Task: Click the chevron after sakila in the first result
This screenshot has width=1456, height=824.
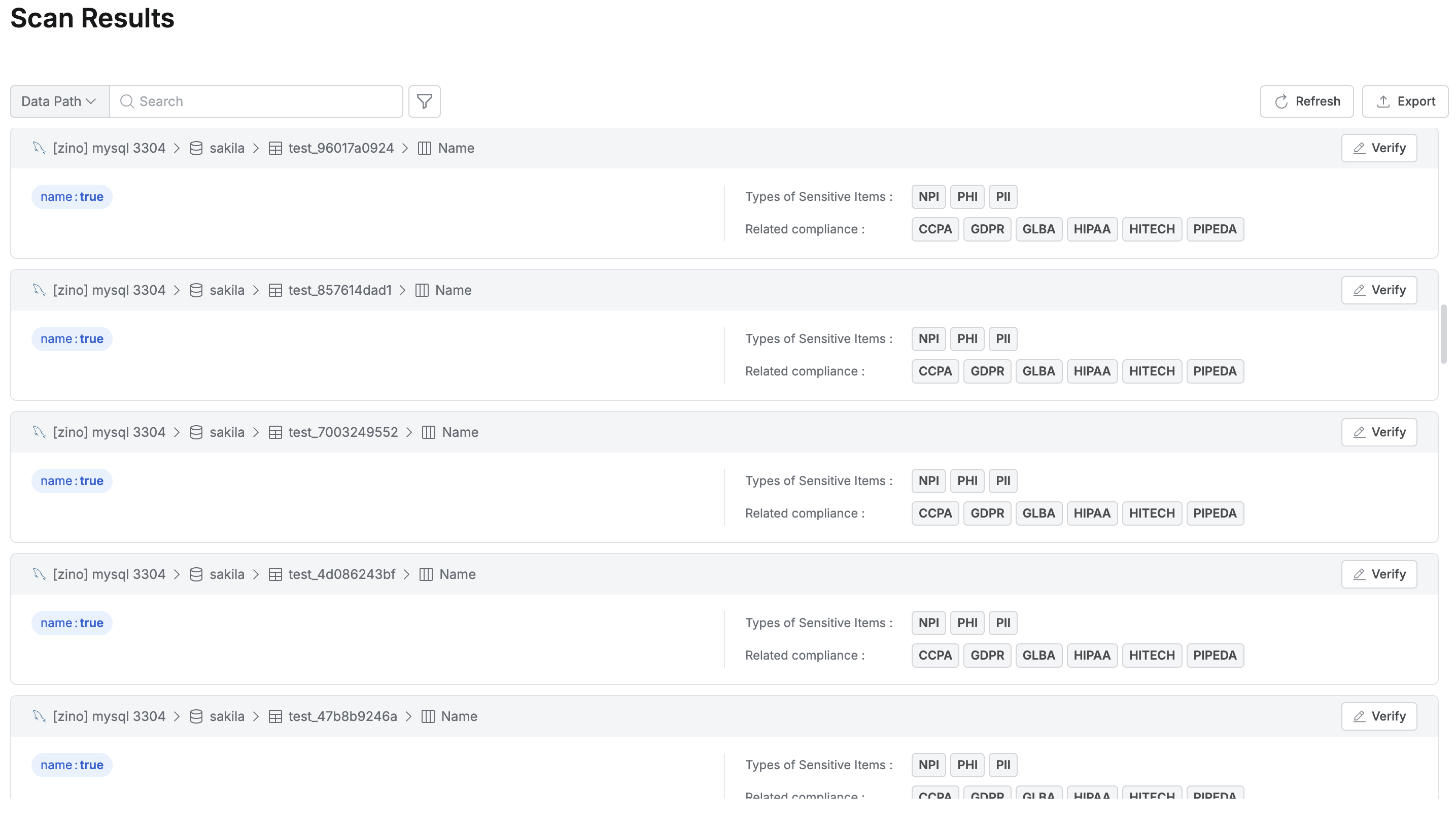Action: click(256, 148)
